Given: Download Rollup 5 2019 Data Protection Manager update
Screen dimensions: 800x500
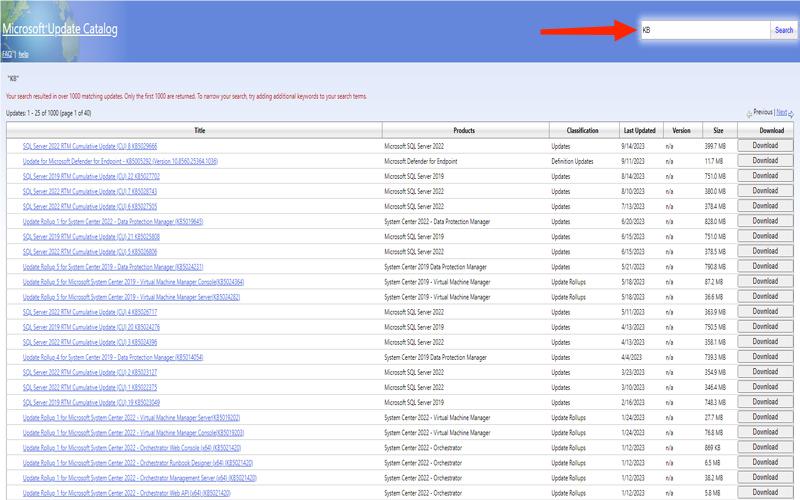Looking at the screenshot, I should coord(765,266).
